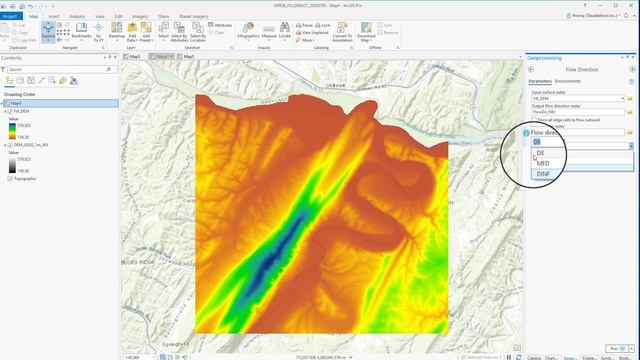The image size is (640, 360).
Task: Collapse the Fill_DEM layer legend
Action: 5,111
